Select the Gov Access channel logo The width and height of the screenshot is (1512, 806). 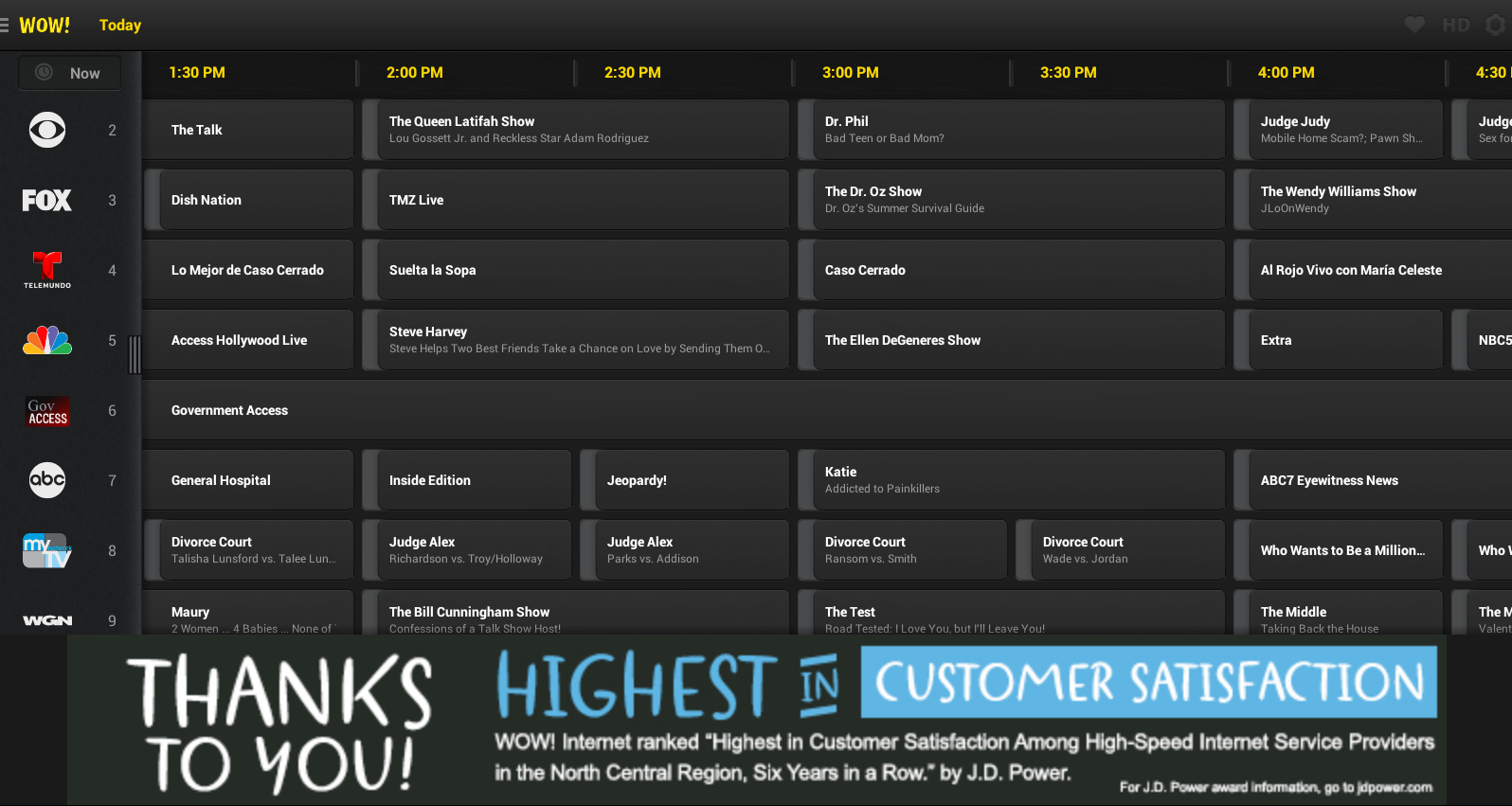47,410
